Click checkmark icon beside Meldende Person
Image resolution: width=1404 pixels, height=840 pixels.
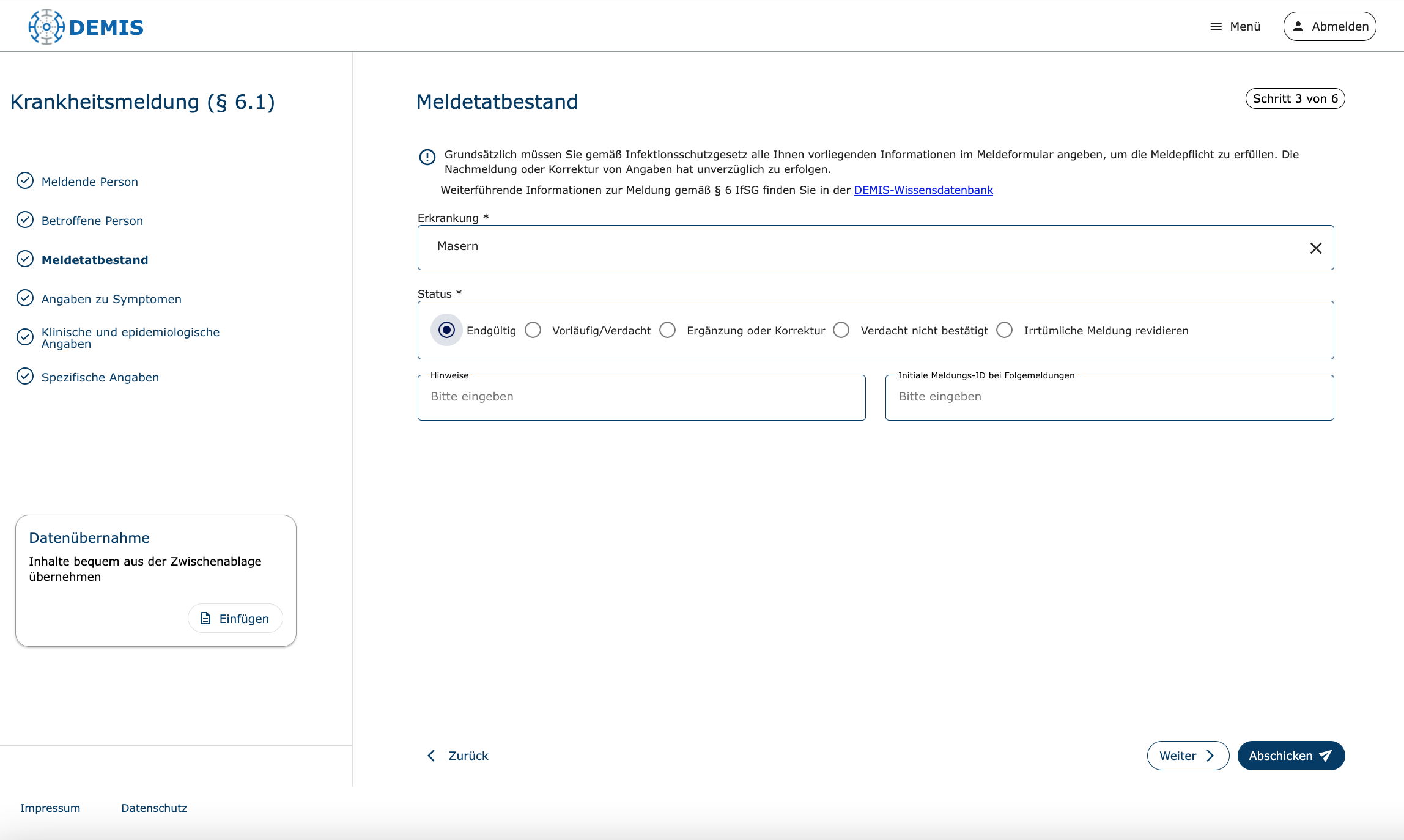pos(25,181)
